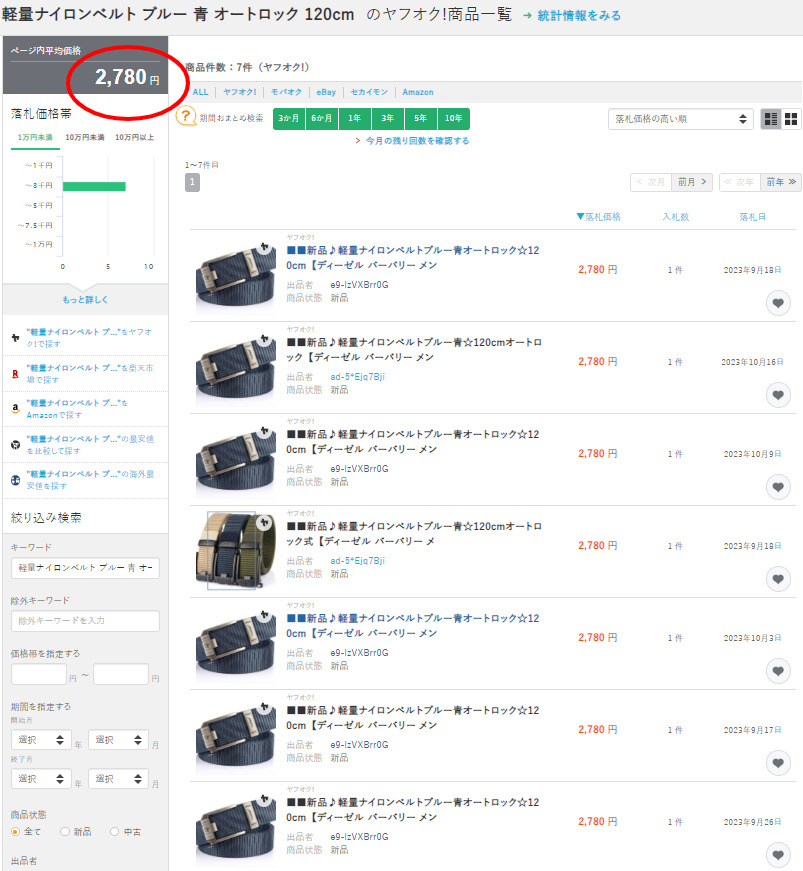Switch to grid view layout icon

pyautogui.click(x=791, y=119)
